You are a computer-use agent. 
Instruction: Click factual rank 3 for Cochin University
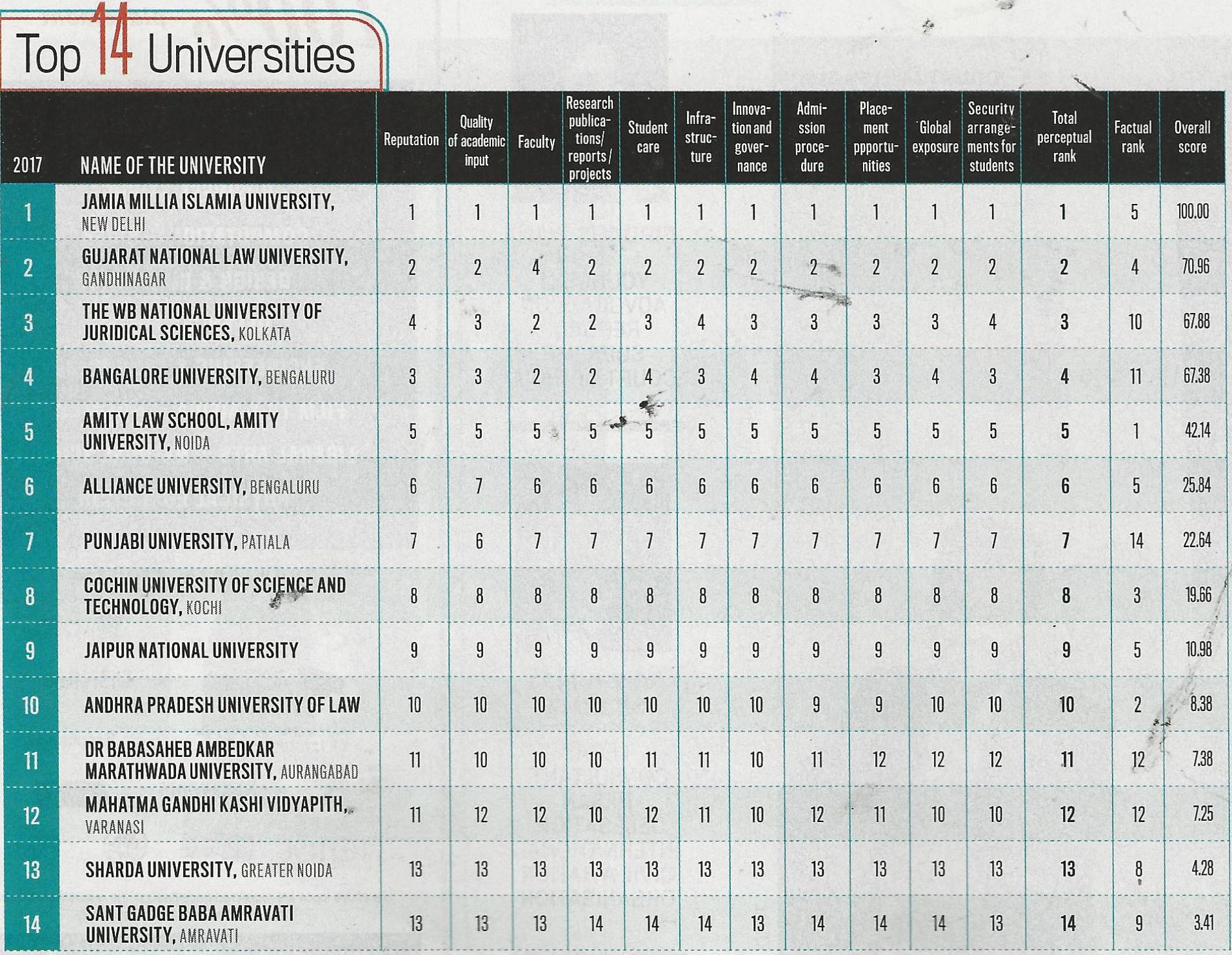[x=1137, y=595]
